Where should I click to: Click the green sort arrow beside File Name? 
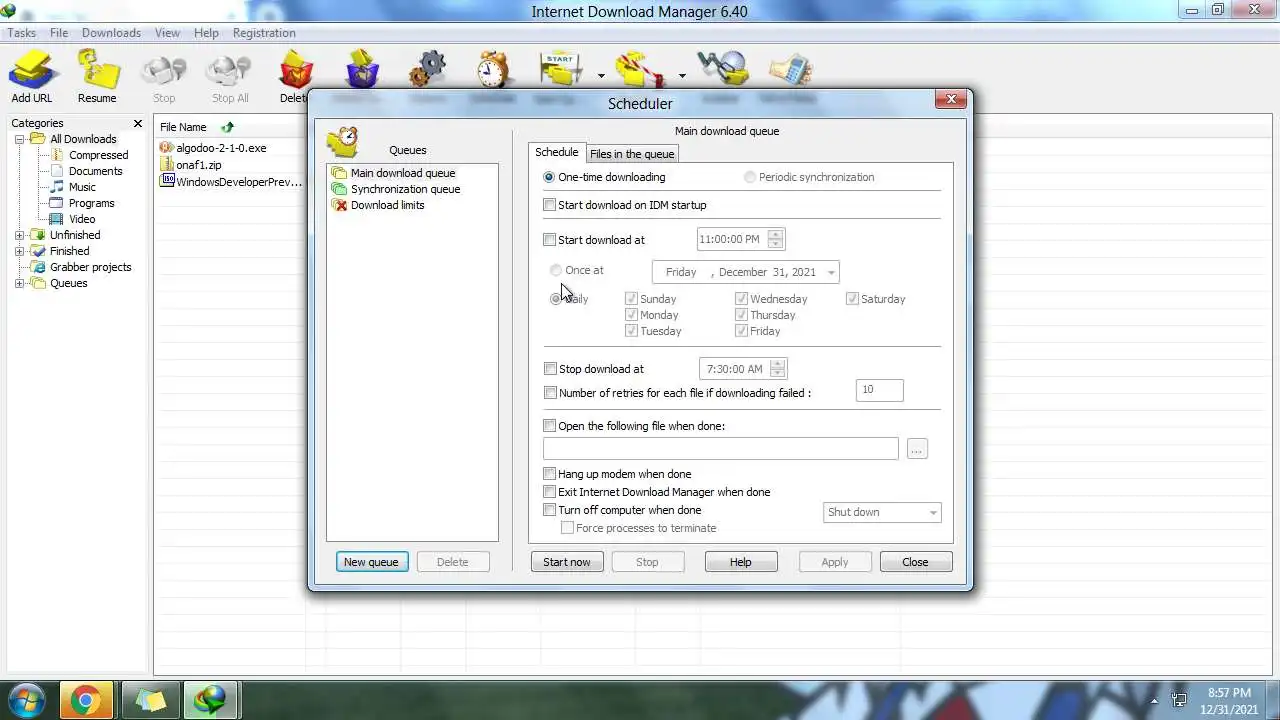click(x=227, y=127)
